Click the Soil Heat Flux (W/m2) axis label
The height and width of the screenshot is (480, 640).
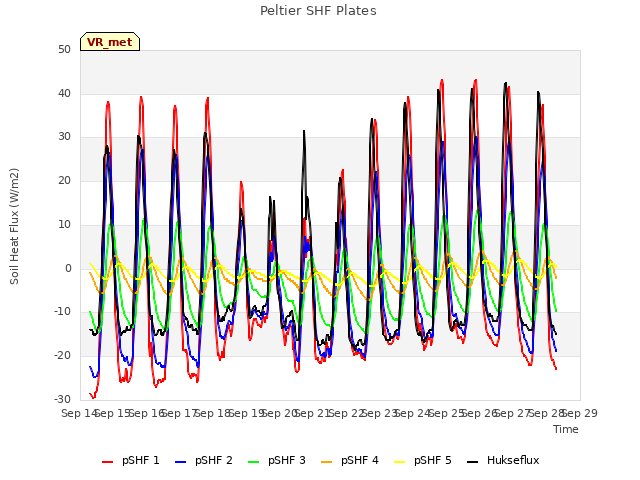14,226
